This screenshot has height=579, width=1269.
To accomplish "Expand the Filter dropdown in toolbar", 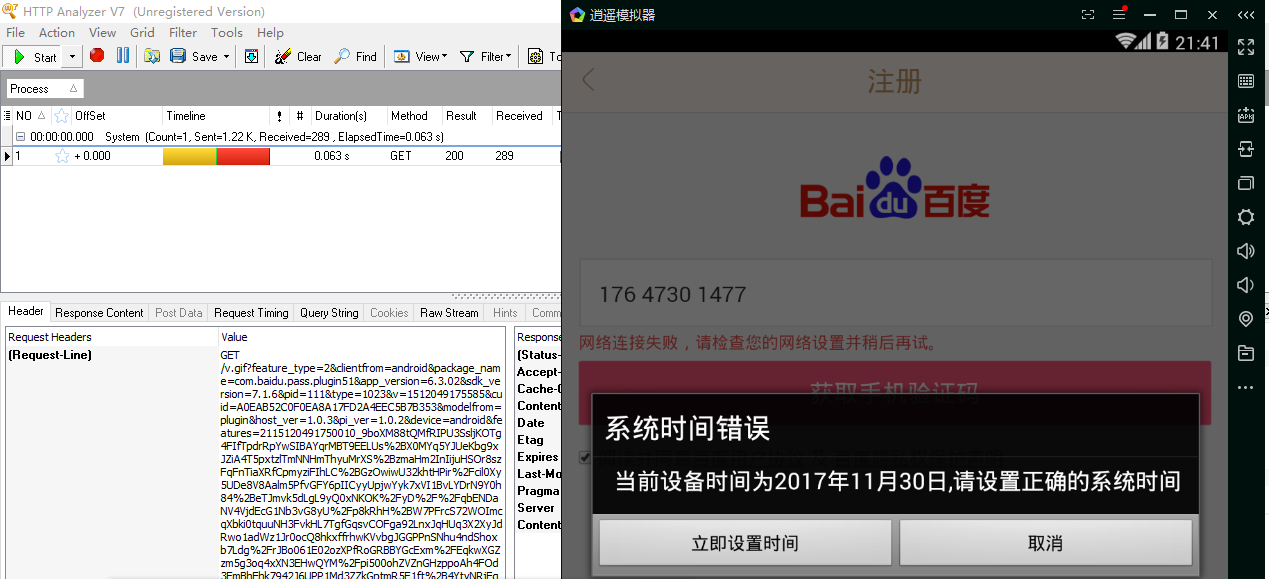I will 486,57.
